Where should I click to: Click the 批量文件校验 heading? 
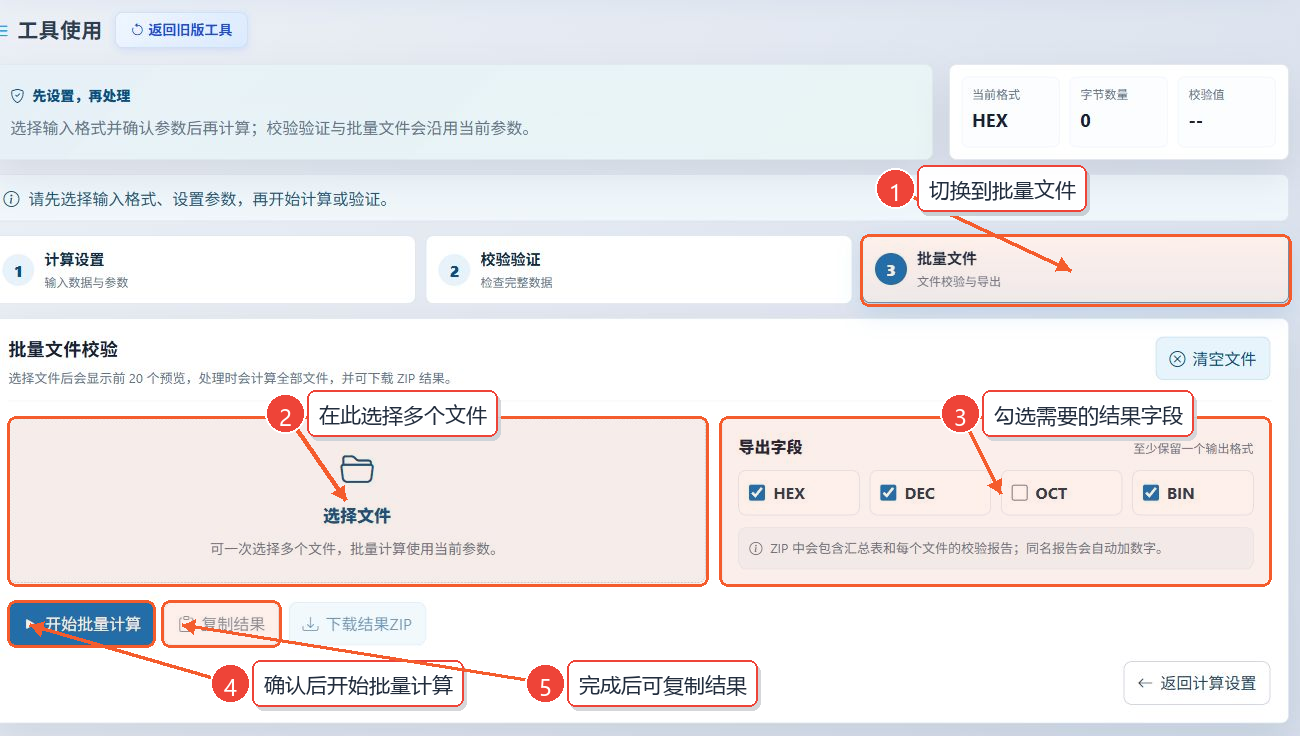63,350
